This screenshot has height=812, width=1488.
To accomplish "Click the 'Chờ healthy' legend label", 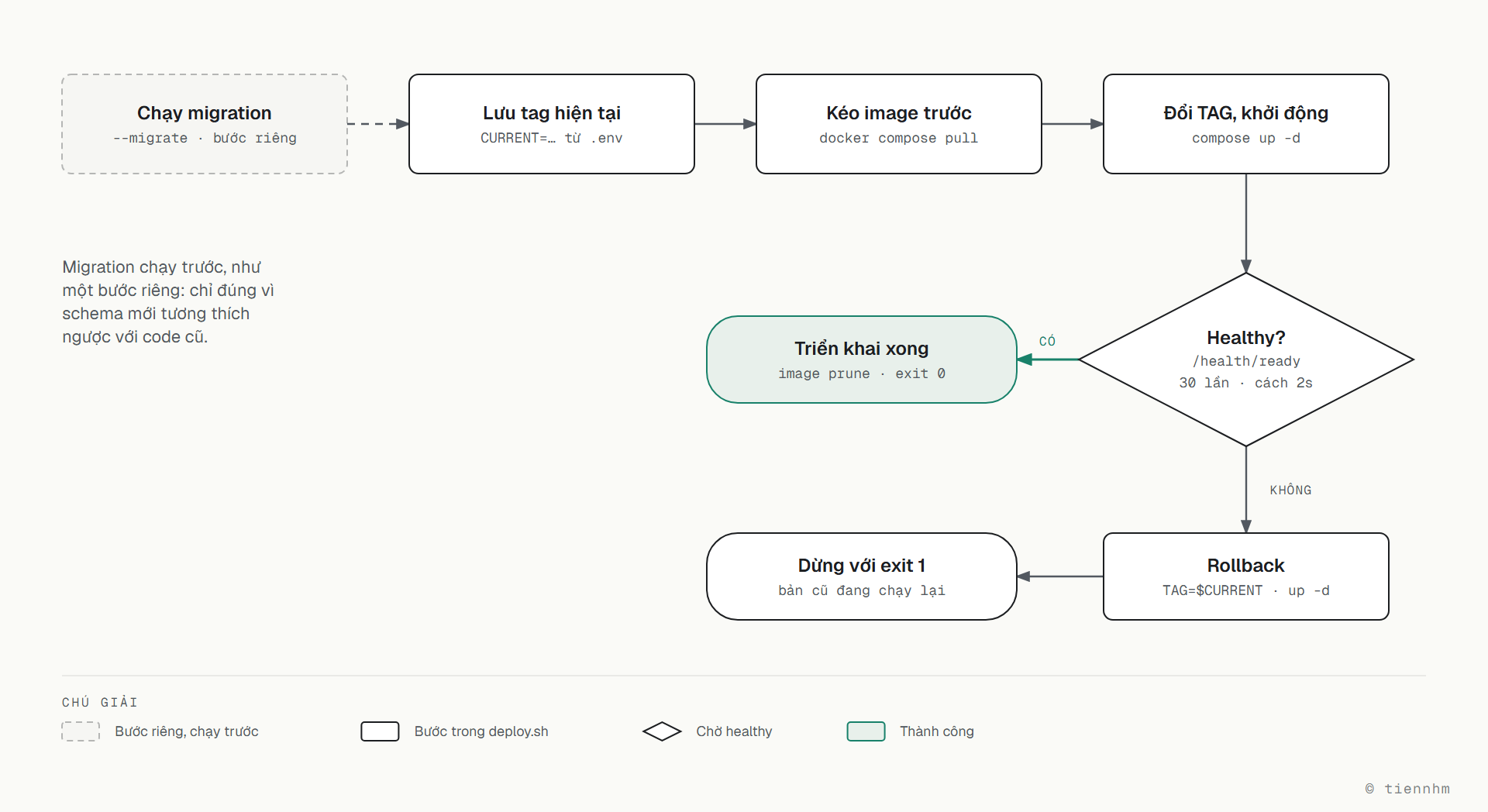I will click(734, 731).
